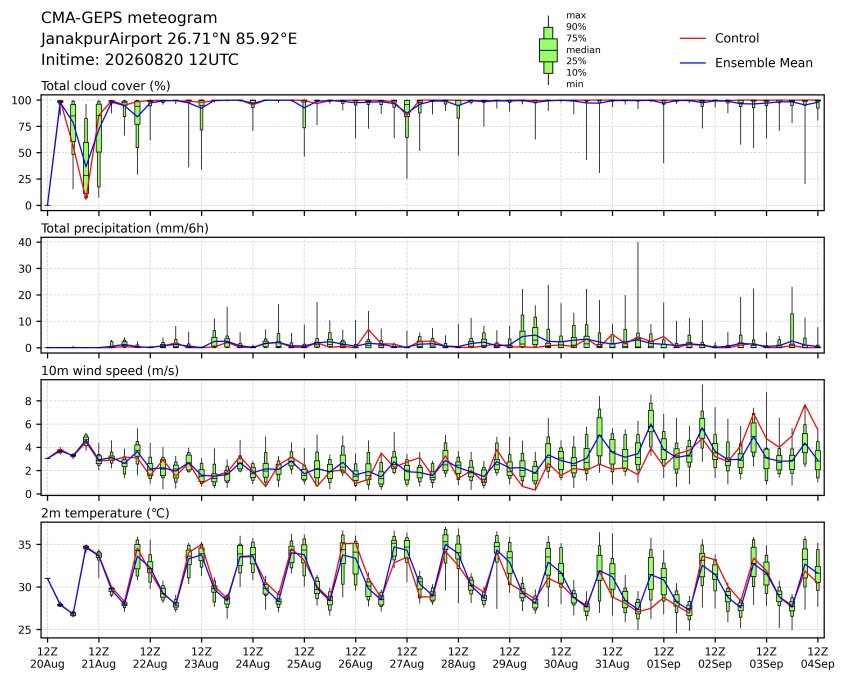This screenshot has width=846, height=681.
Task: Click the cloud cover '75' y-axis tick
Action: pos(25,127)
